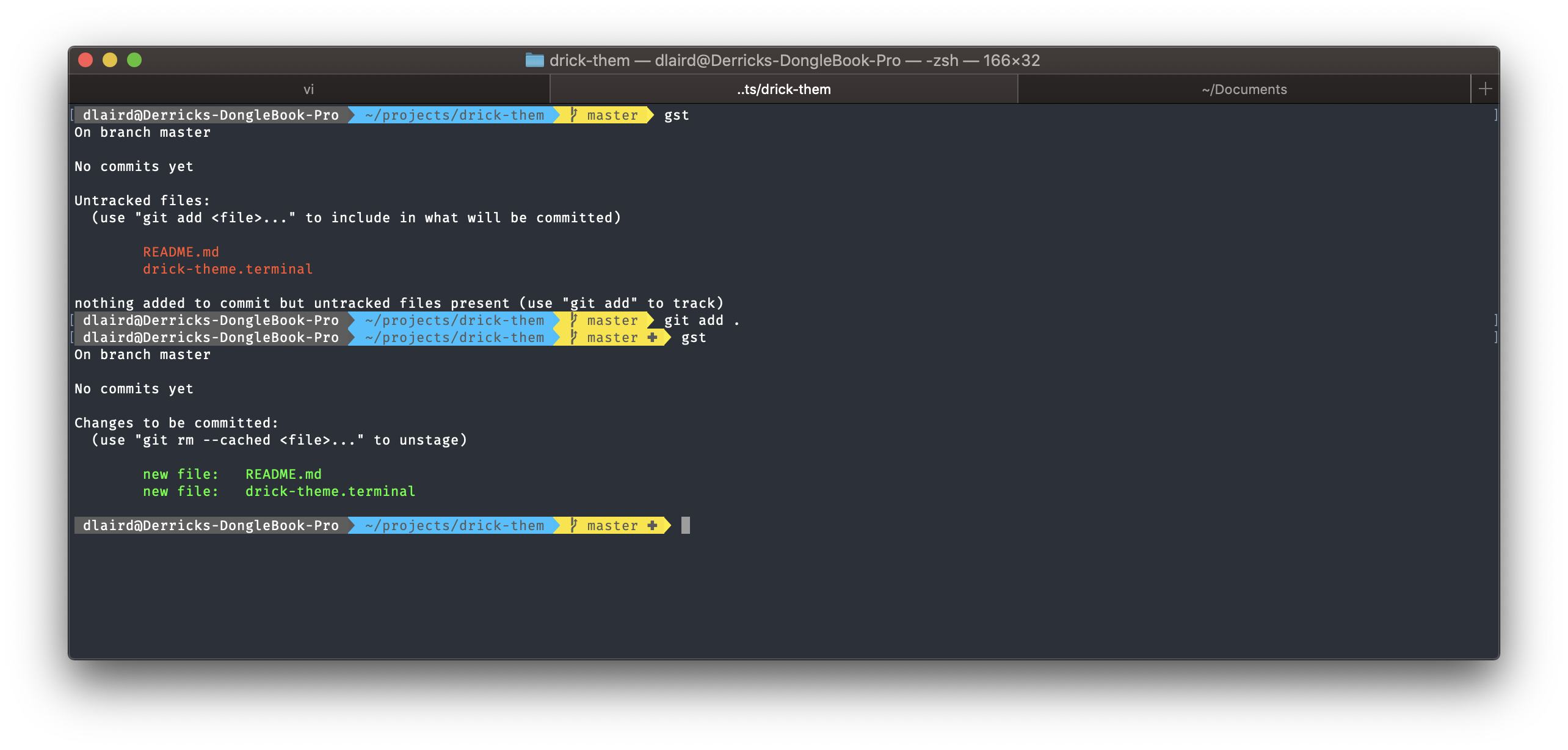Click the green zoom window button
The image size is (1568, 750).
click(x=134, y=60)
